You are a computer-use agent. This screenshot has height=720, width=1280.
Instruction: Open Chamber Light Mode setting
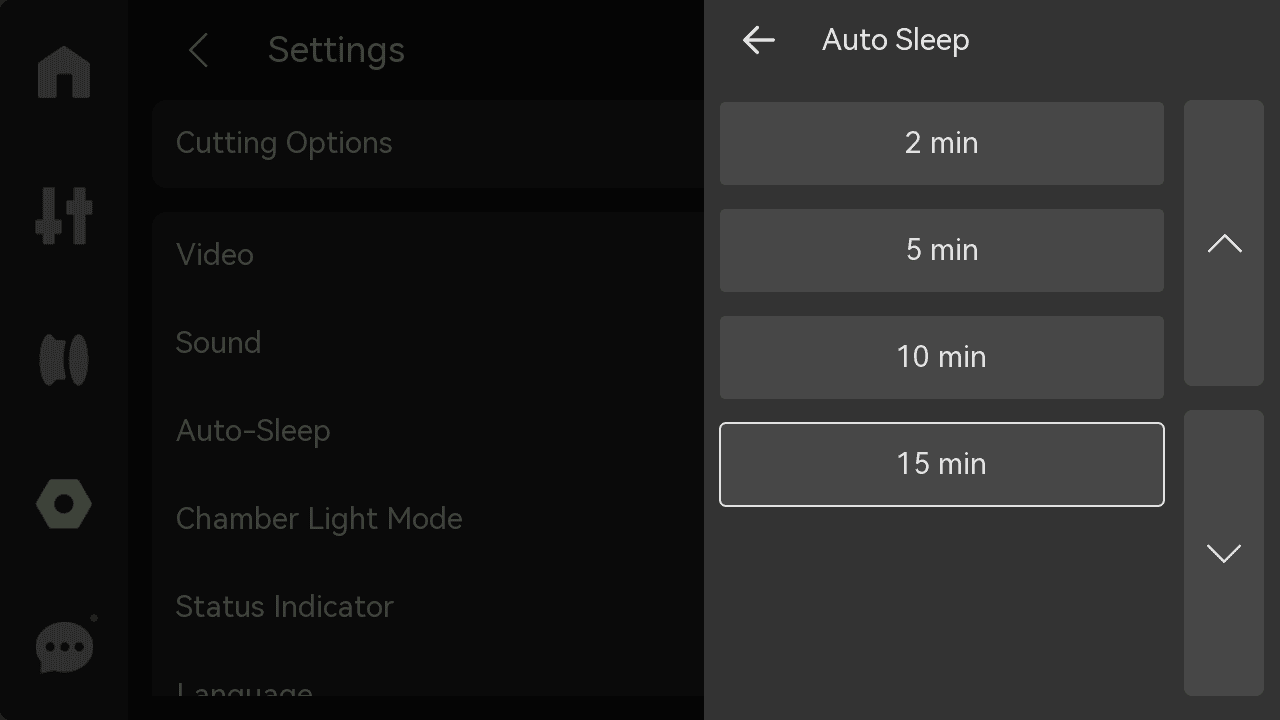coord(428,519)
